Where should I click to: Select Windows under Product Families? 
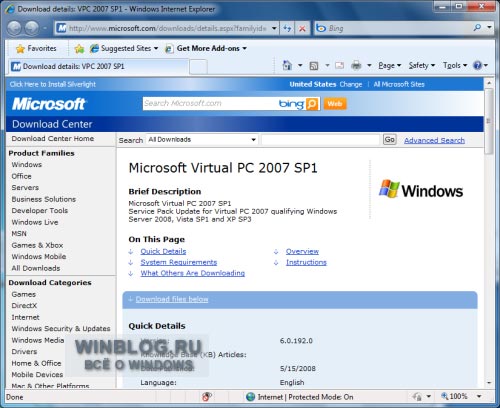(27, 165)
